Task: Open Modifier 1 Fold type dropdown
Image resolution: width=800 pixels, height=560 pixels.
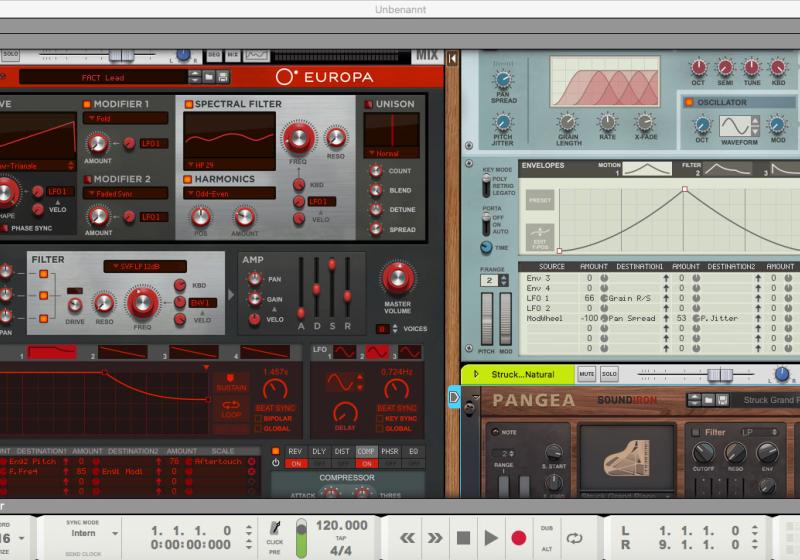Action: pos(126,118)
